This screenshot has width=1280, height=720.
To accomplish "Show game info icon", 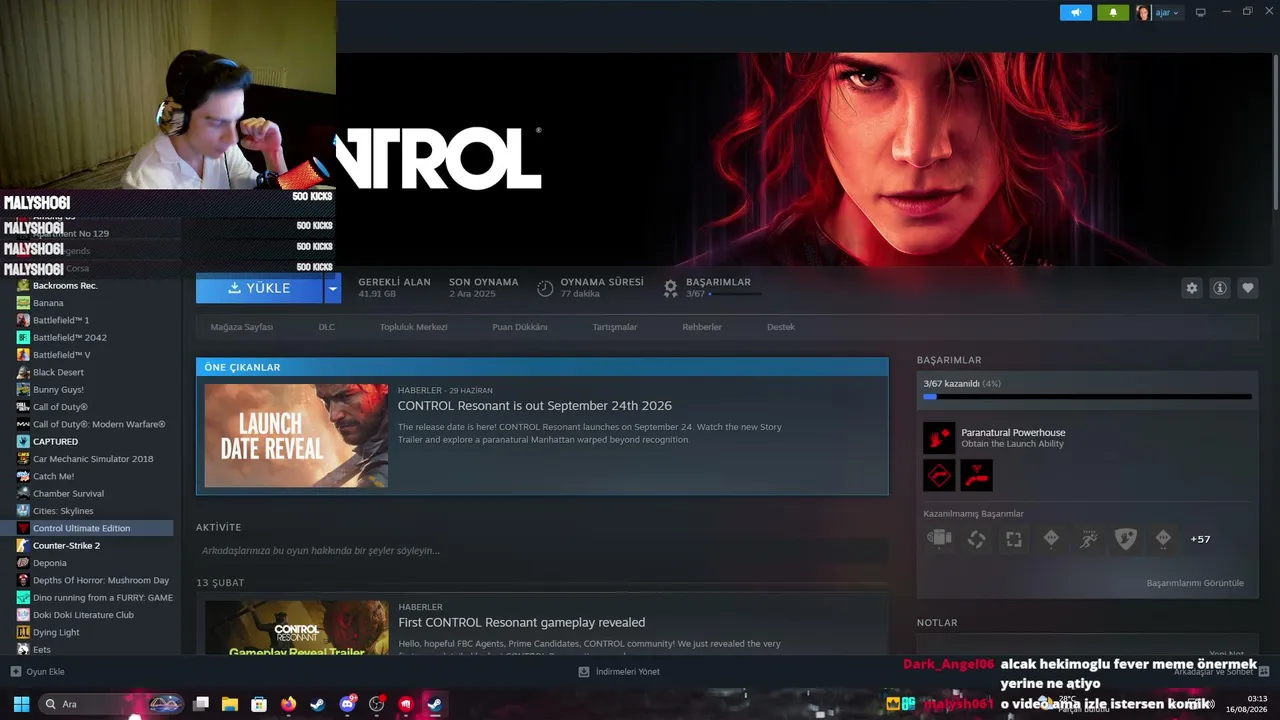I will coord(1220,288).
